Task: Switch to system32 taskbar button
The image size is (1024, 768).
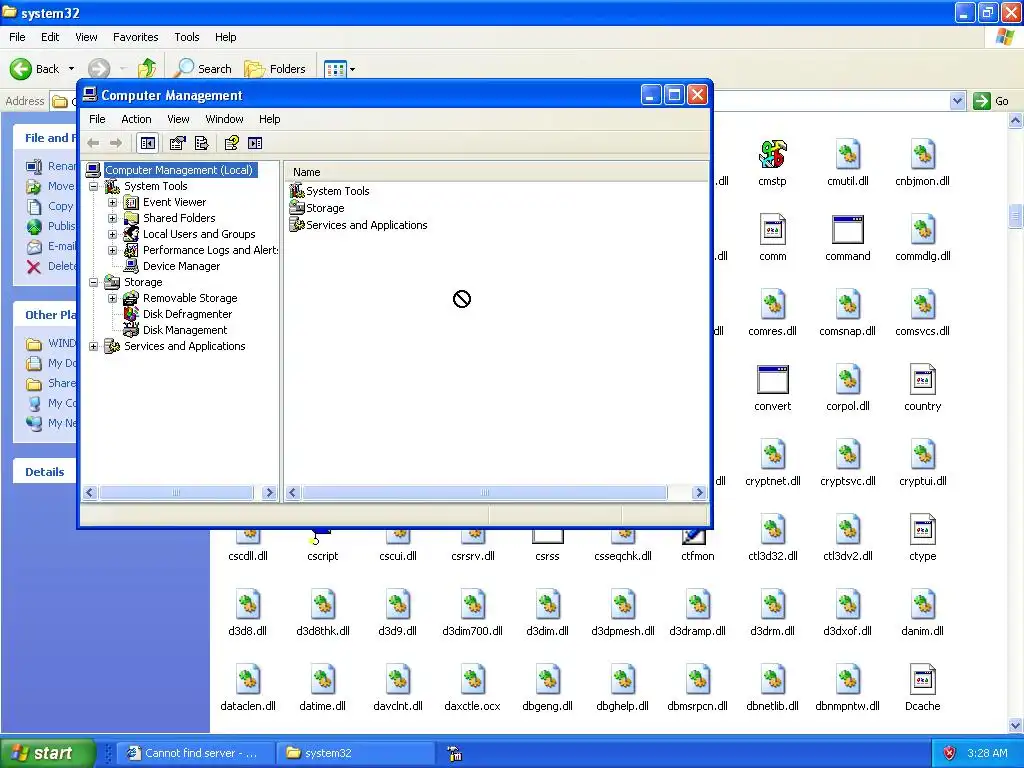Action: [355, 753]
